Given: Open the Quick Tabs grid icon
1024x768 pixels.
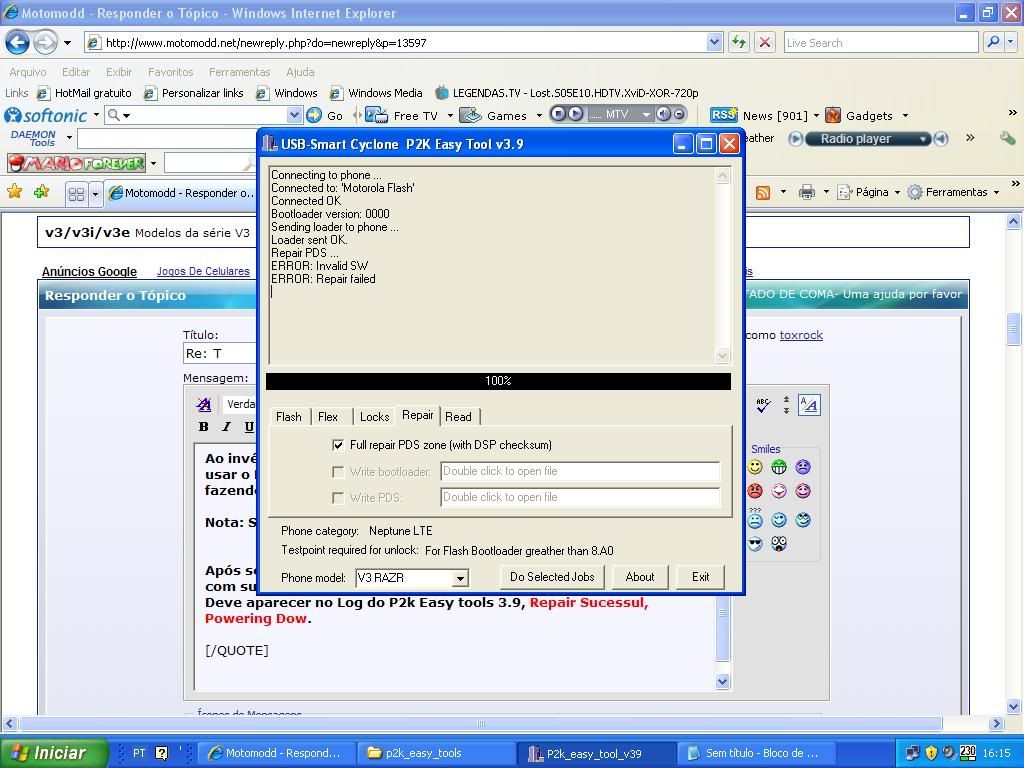Looking at the screenshot, I should [76, 193].
